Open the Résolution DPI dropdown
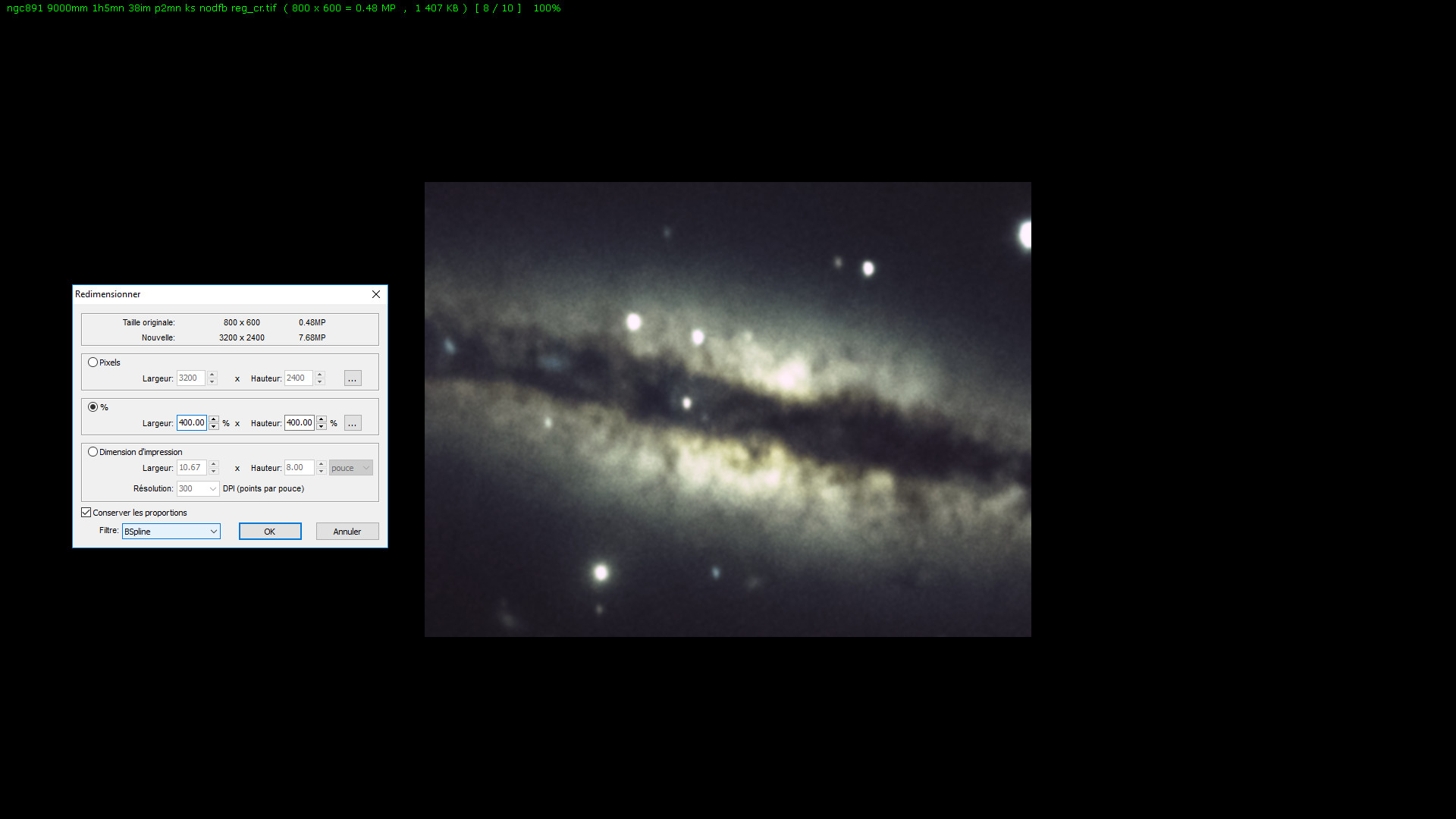The image size is (1456, 819). (198, 489)
